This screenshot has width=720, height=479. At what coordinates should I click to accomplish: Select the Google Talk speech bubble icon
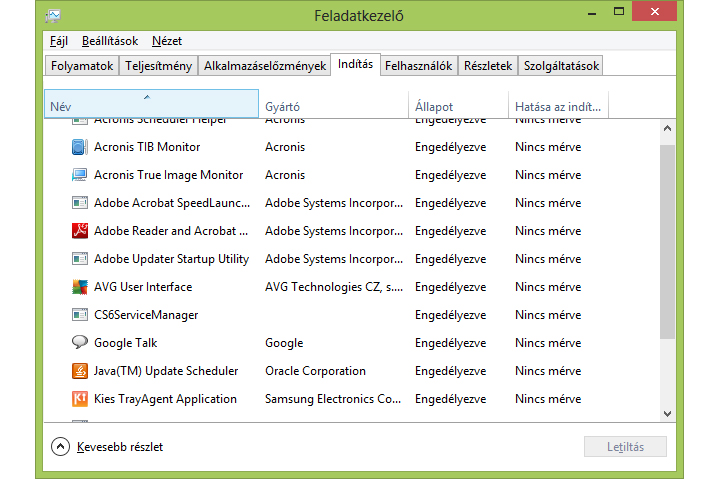click(x=80, y=343)
